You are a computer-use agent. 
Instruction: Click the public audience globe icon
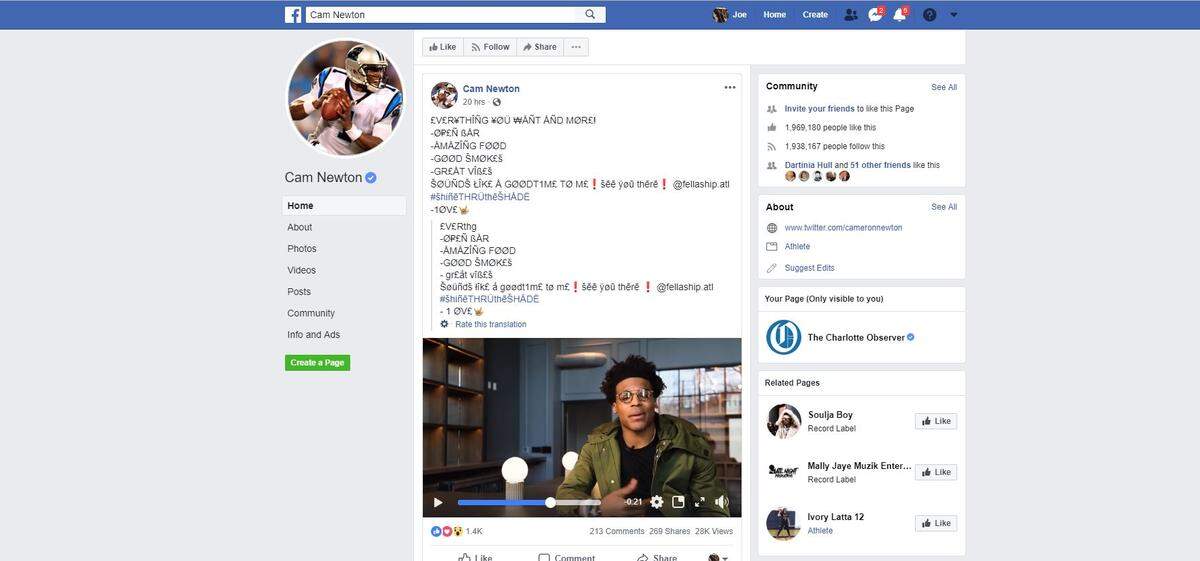pos(496,102)
